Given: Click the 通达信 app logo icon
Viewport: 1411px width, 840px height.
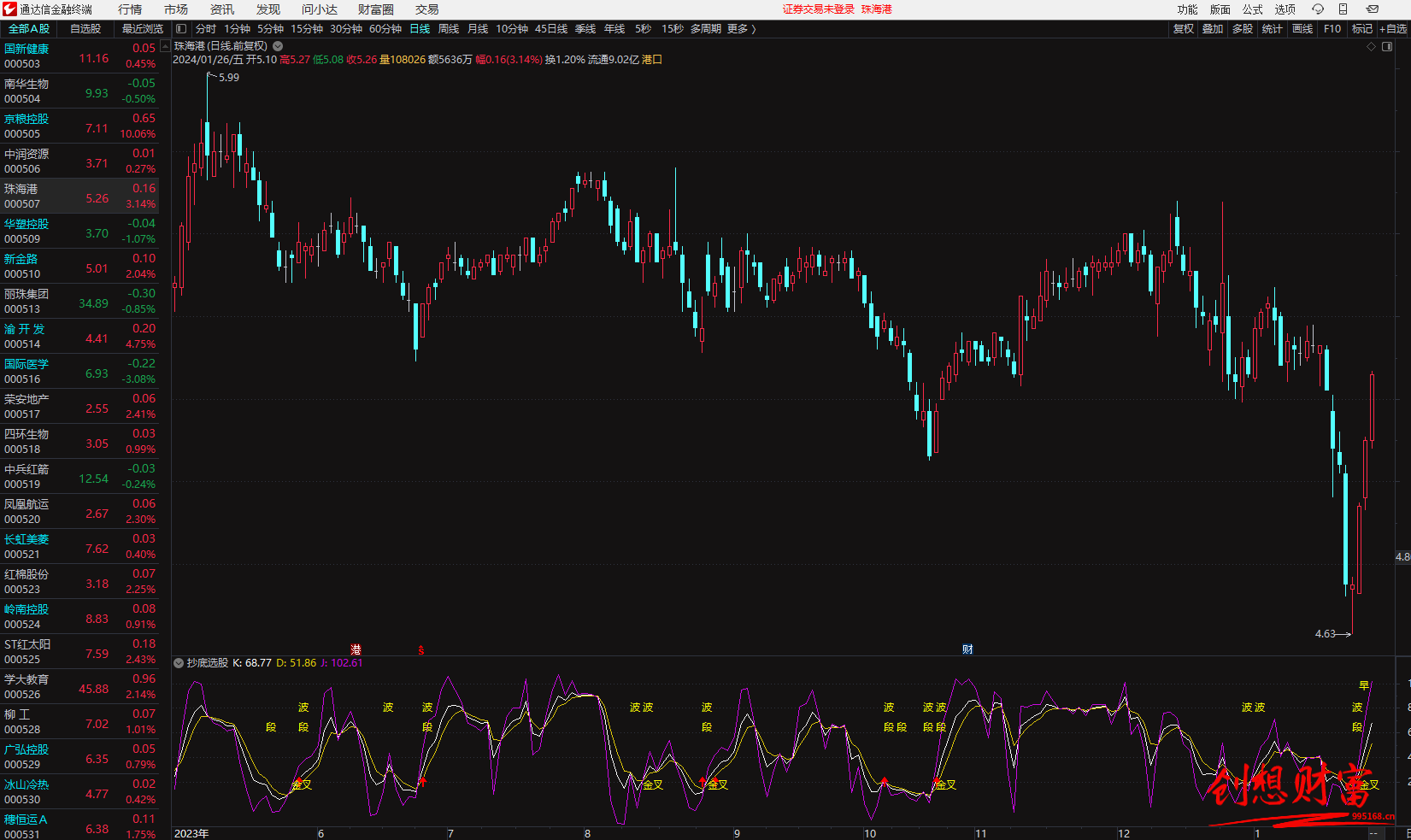Looking at the screenshot, I should click(x=10, y=9).
